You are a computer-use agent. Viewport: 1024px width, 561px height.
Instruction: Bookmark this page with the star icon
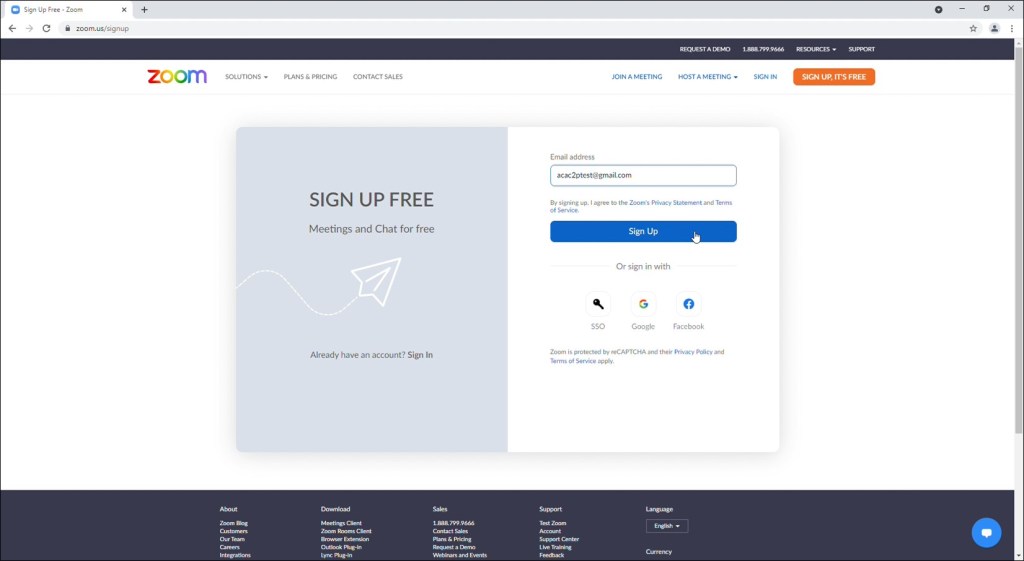[x=973, y=28]
